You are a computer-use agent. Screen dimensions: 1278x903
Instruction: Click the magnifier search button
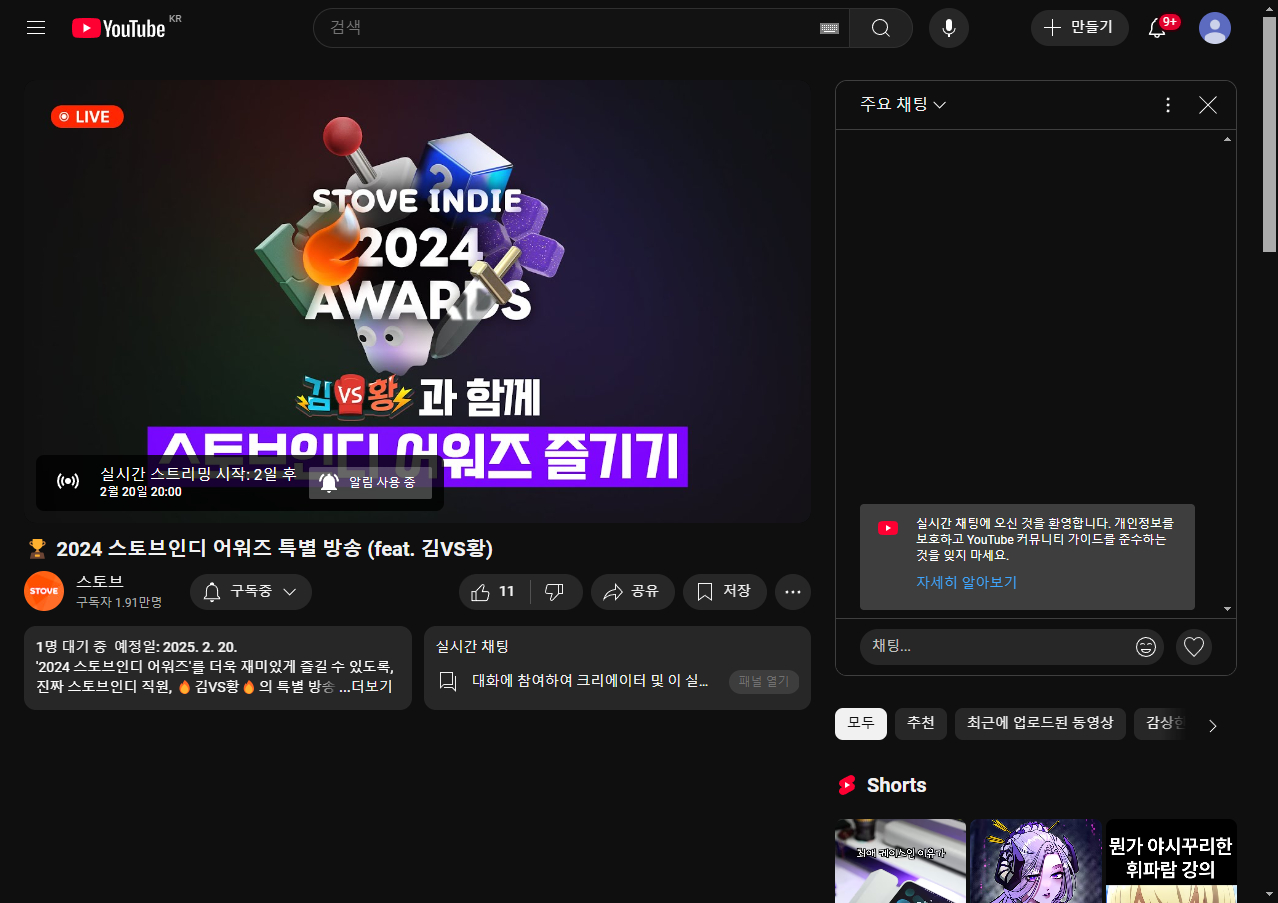coord(881,28)
